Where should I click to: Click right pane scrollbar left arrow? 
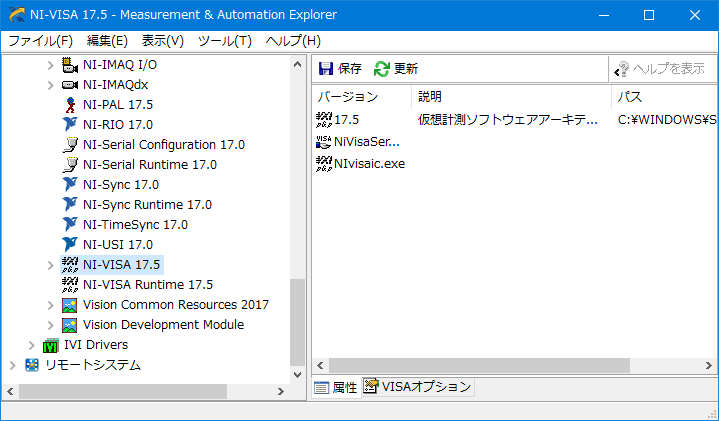320,366
